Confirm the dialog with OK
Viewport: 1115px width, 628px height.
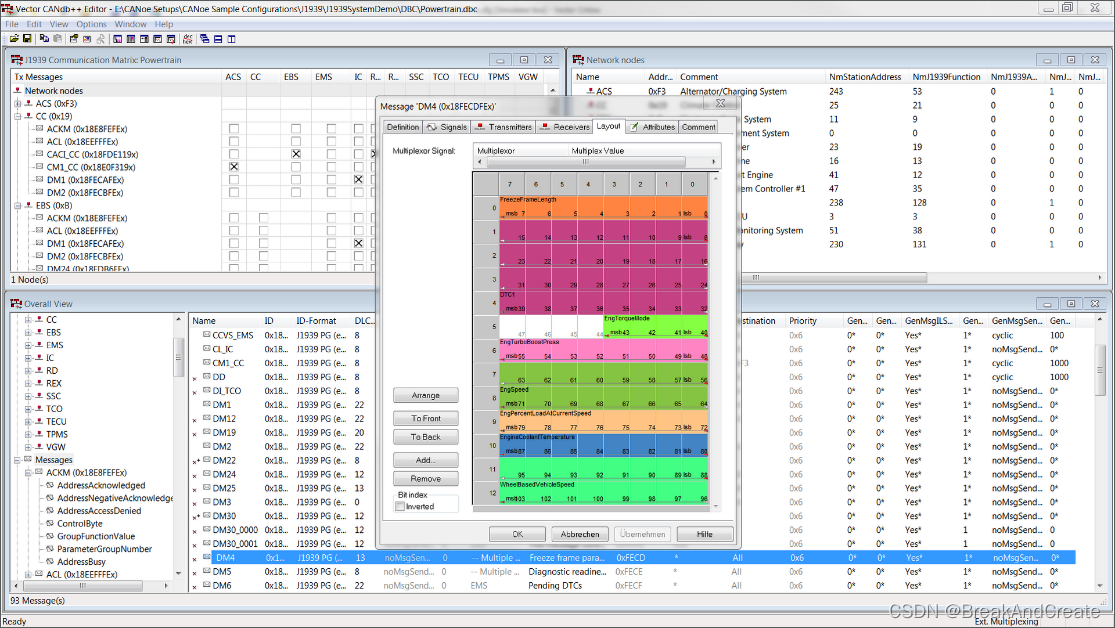517,534
